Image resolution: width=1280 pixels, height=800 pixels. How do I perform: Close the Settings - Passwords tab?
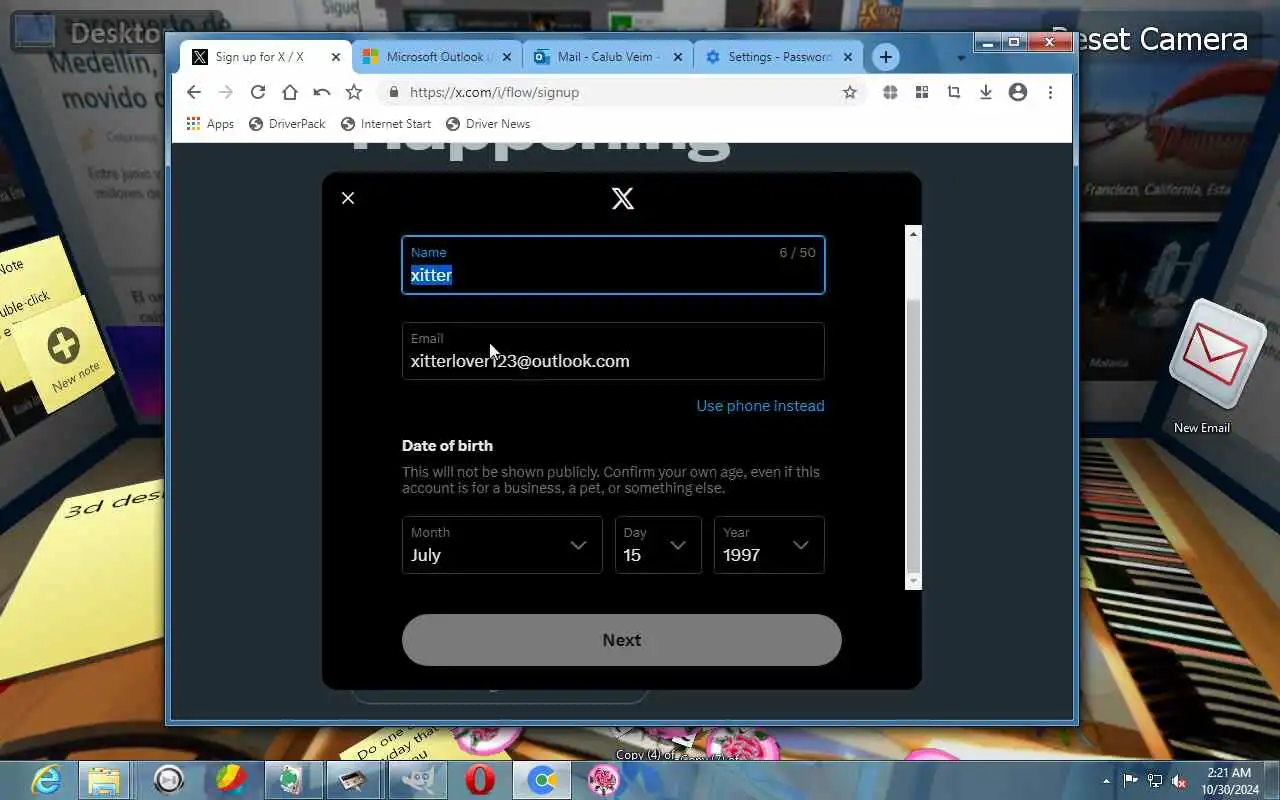tap(849, 57)
